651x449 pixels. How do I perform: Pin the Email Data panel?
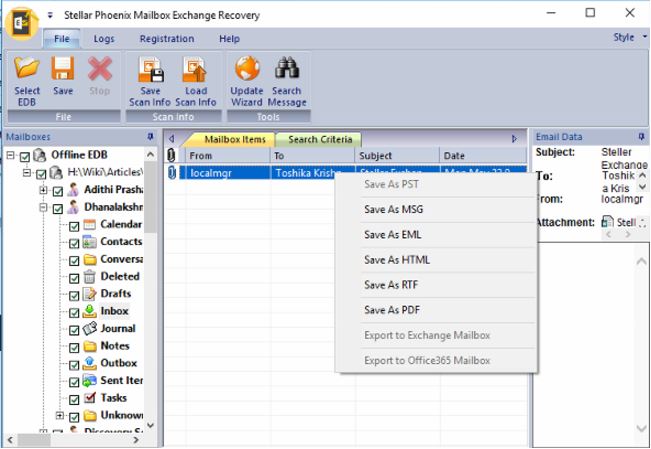(641, 136)
